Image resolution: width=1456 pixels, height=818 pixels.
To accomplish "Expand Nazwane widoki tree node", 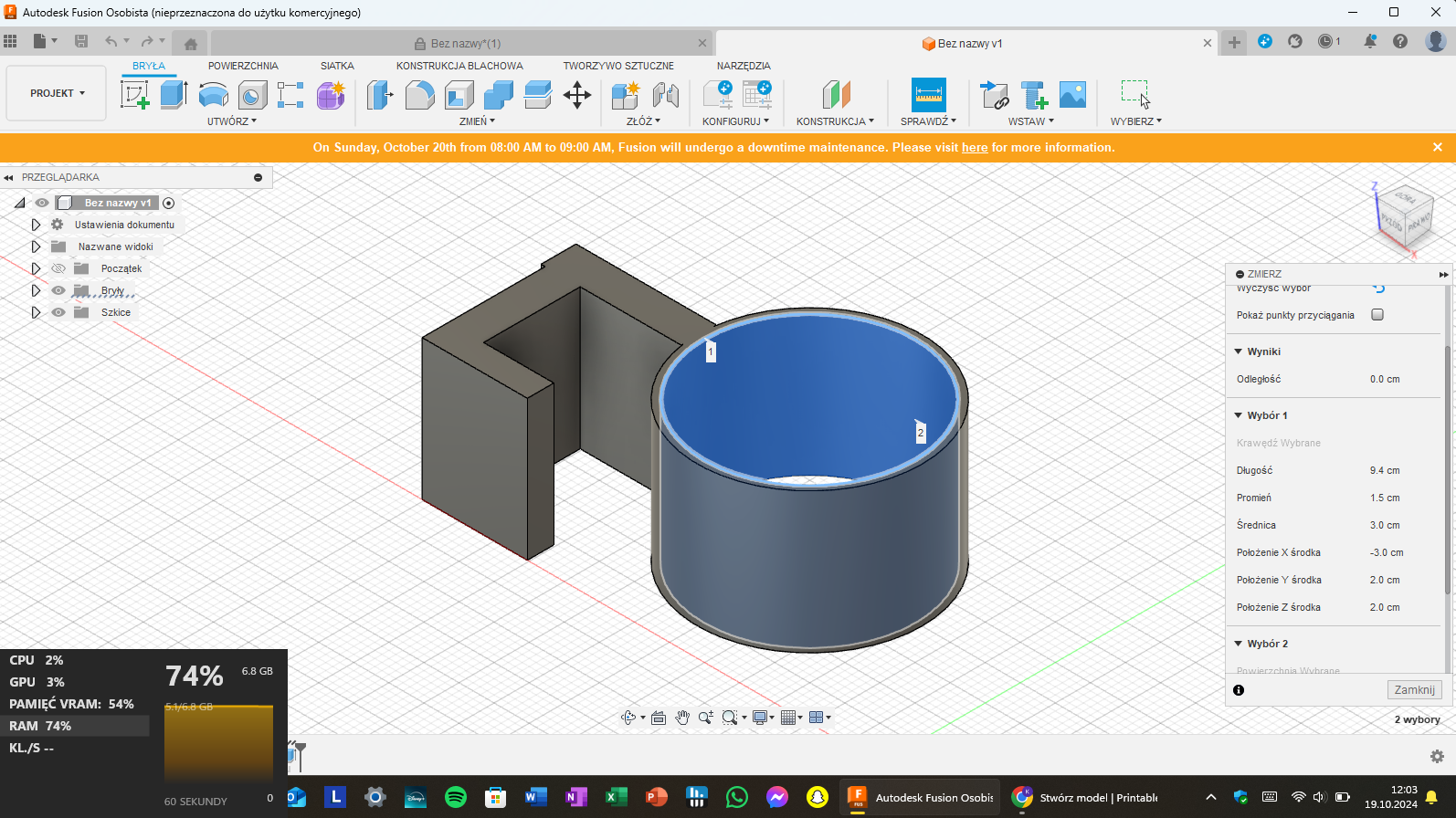I will point(36,246).
